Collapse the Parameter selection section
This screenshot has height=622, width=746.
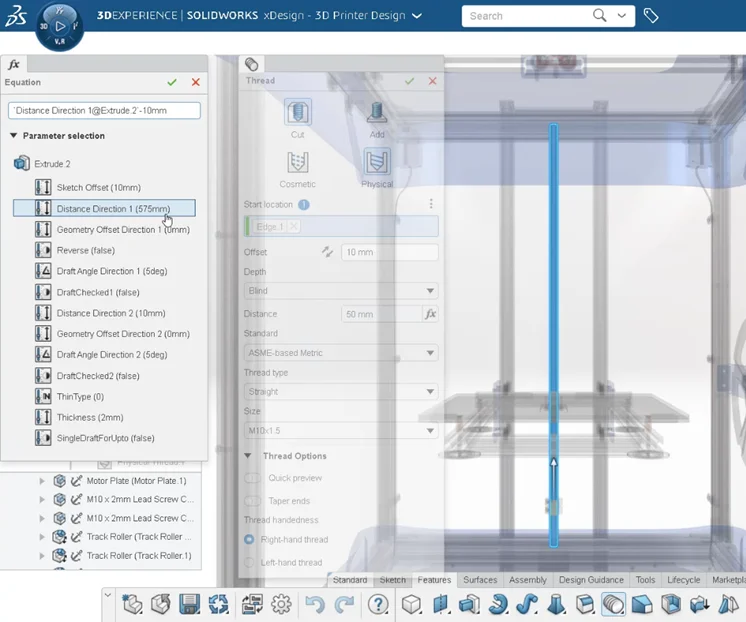click(14, 136)
